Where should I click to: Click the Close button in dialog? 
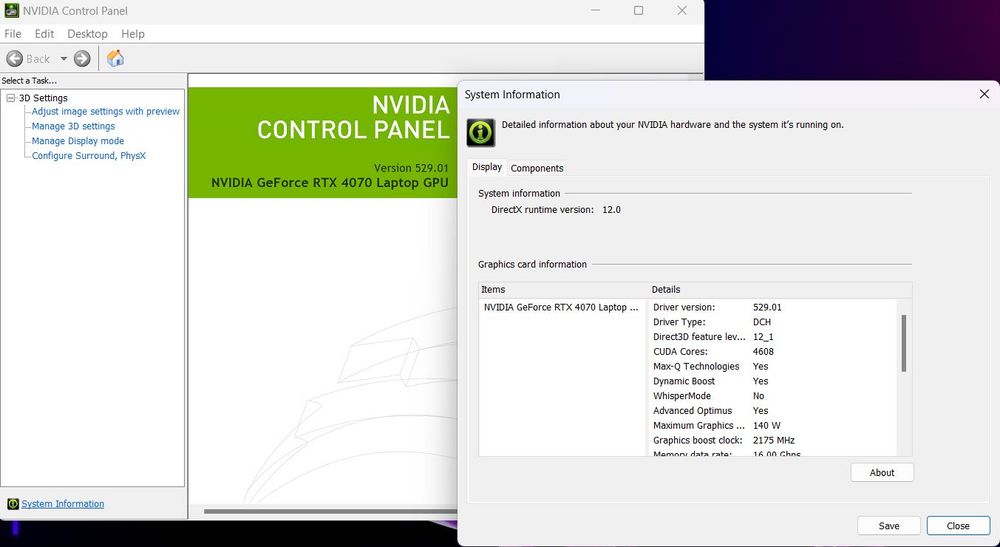[958, 526]
